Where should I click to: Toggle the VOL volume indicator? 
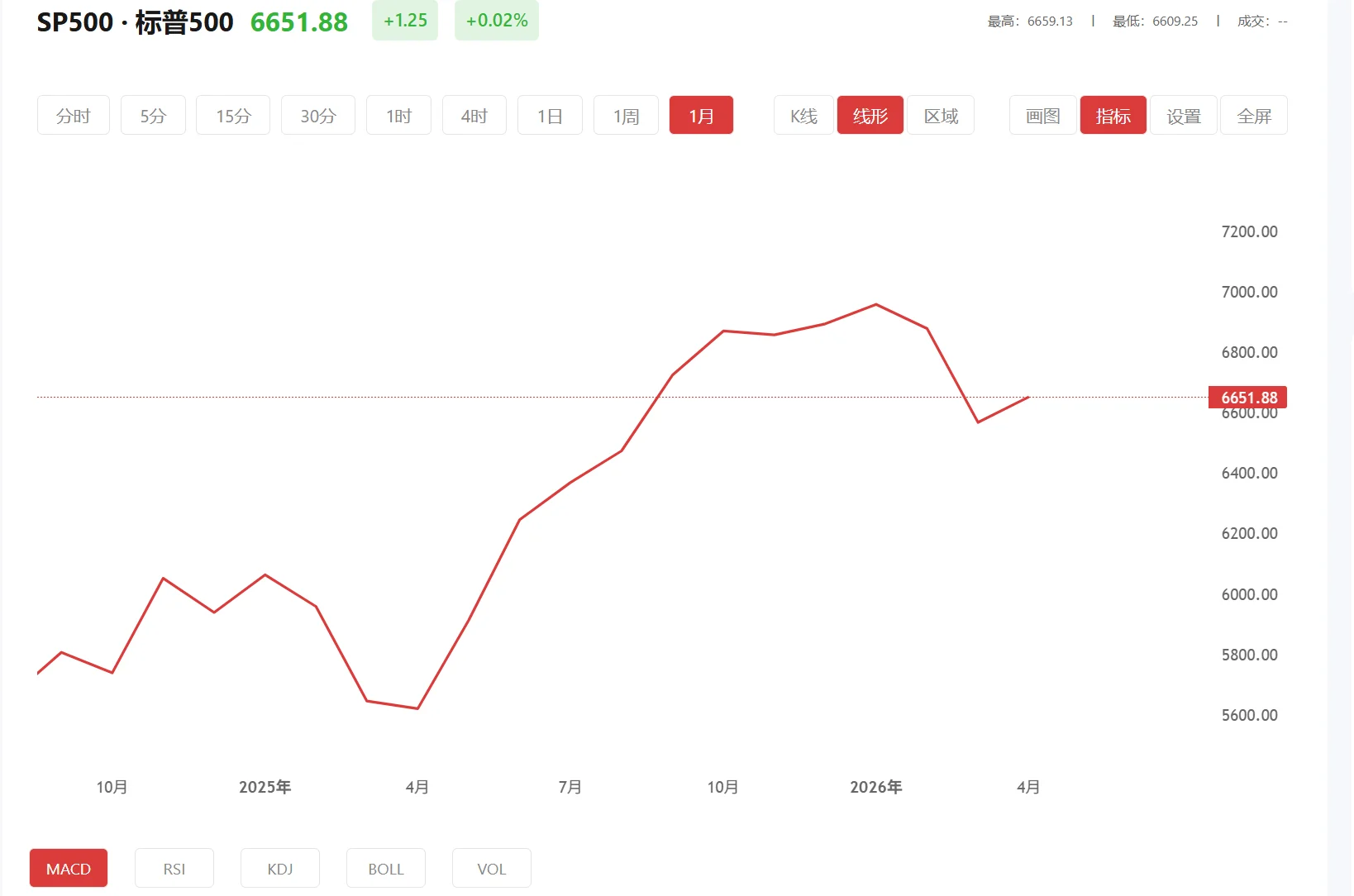click(x=491, y=868)
